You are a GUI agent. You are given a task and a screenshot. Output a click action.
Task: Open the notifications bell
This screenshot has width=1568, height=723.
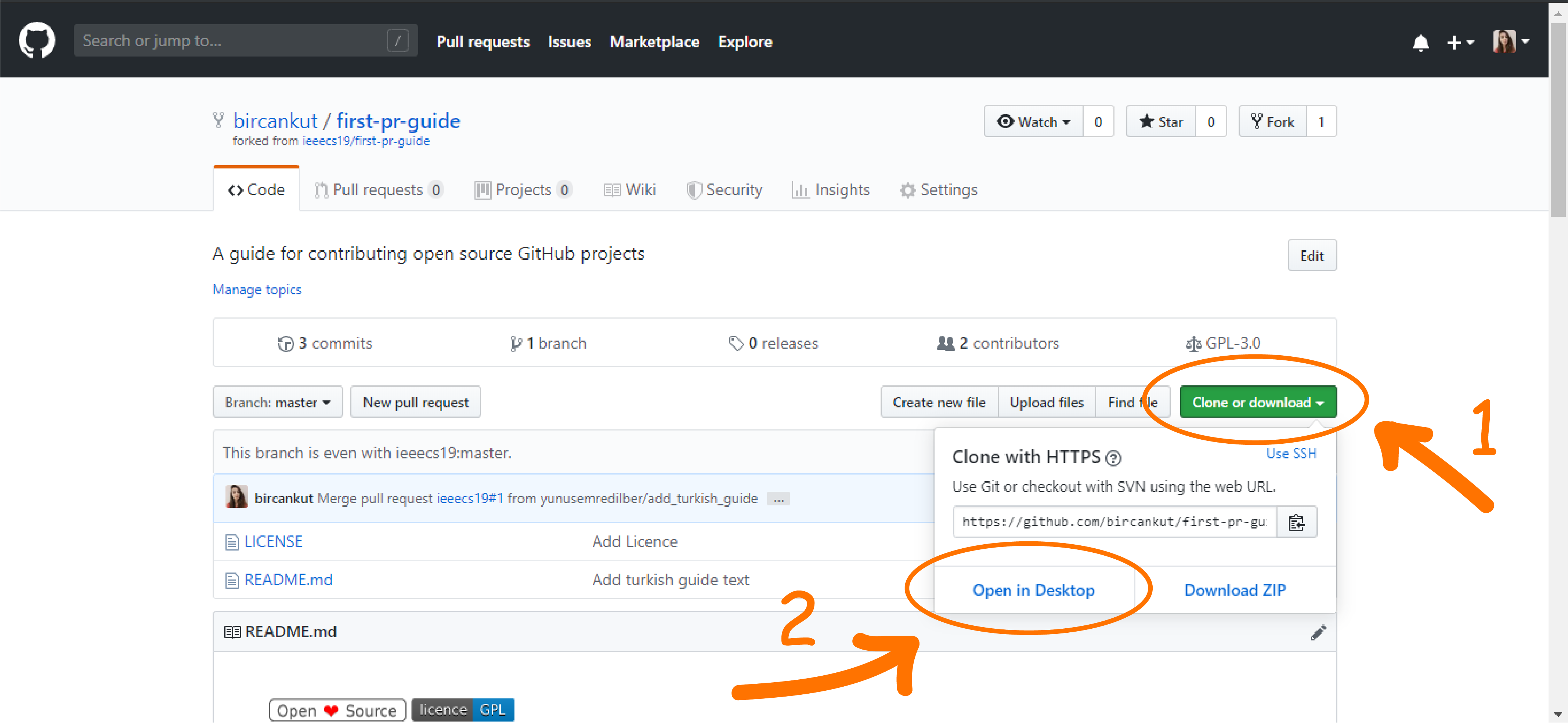tap(1420, 43)
